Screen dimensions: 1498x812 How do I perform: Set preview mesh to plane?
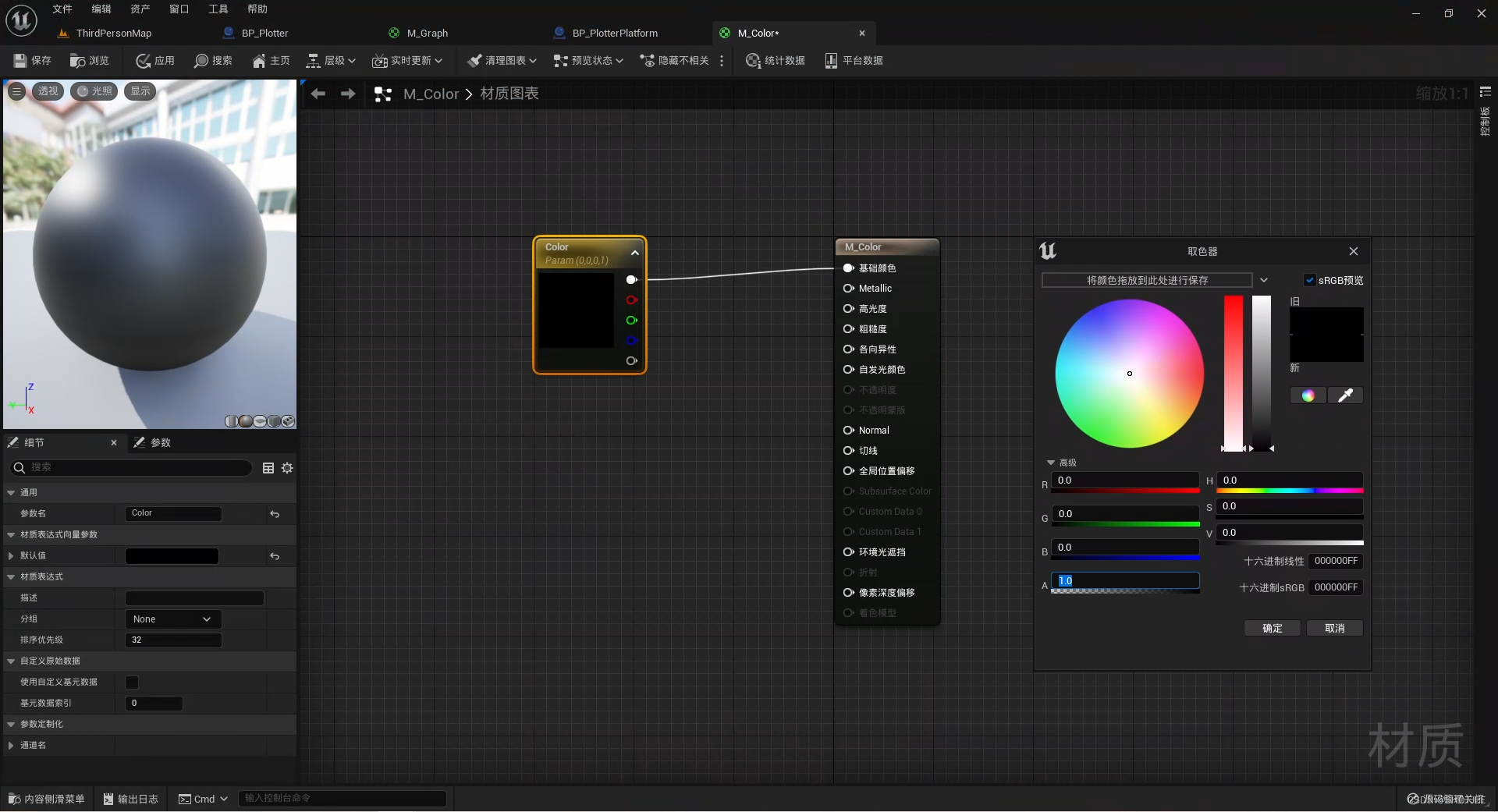(x=260, y=421)
